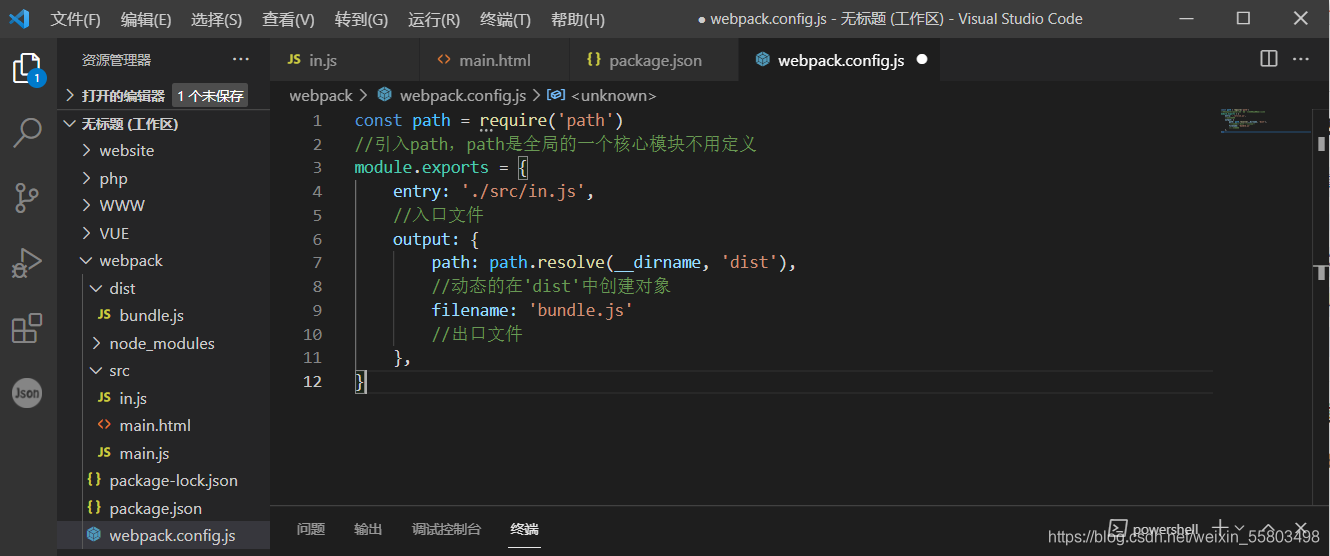
Task: Click the new terminal plus icon
Action: pos(1220,528)
